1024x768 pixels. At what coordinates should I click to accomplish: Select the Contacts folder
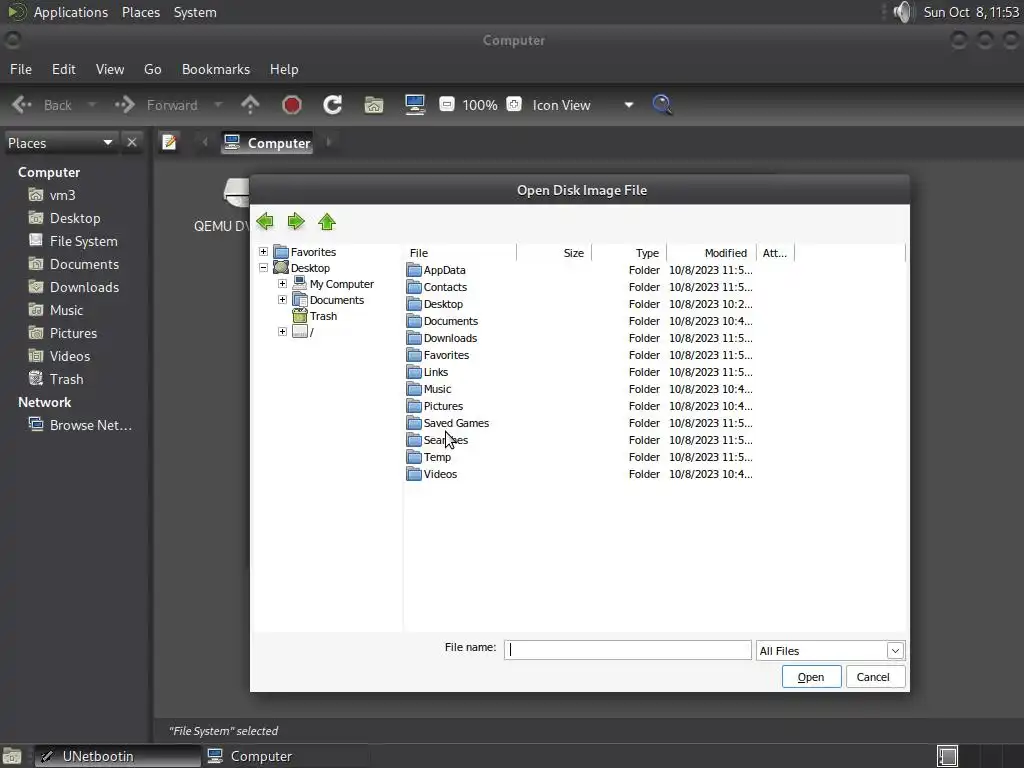pos(437,287)
